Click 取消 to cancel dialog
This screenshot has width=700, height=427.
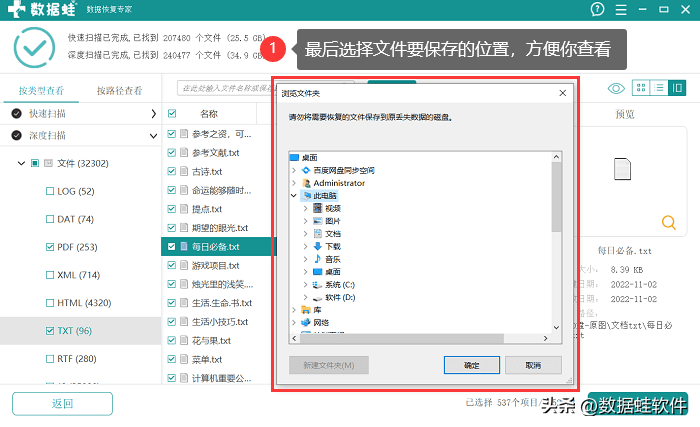click(x=533, y=365)
